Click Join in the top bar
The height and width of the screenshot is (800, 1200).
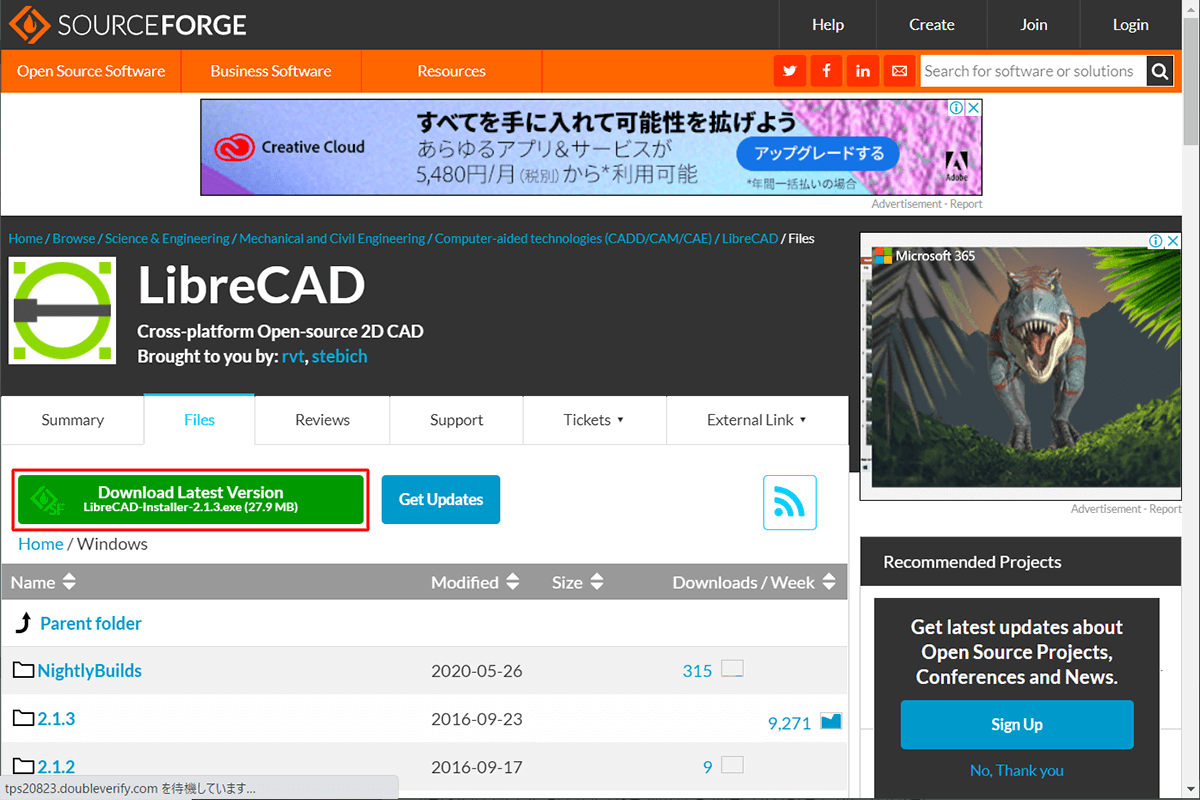[x=1034, y=25]
